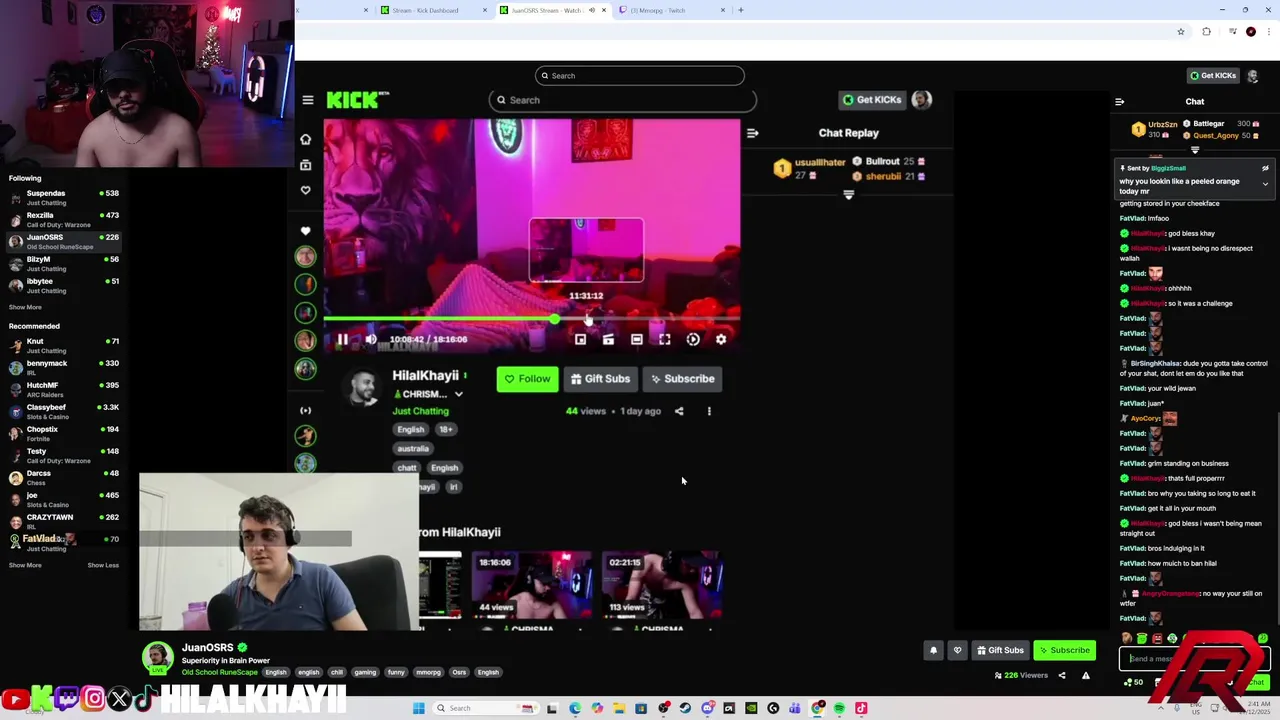Unfollow JuanOSRS with broken heart button

(957, 650)
